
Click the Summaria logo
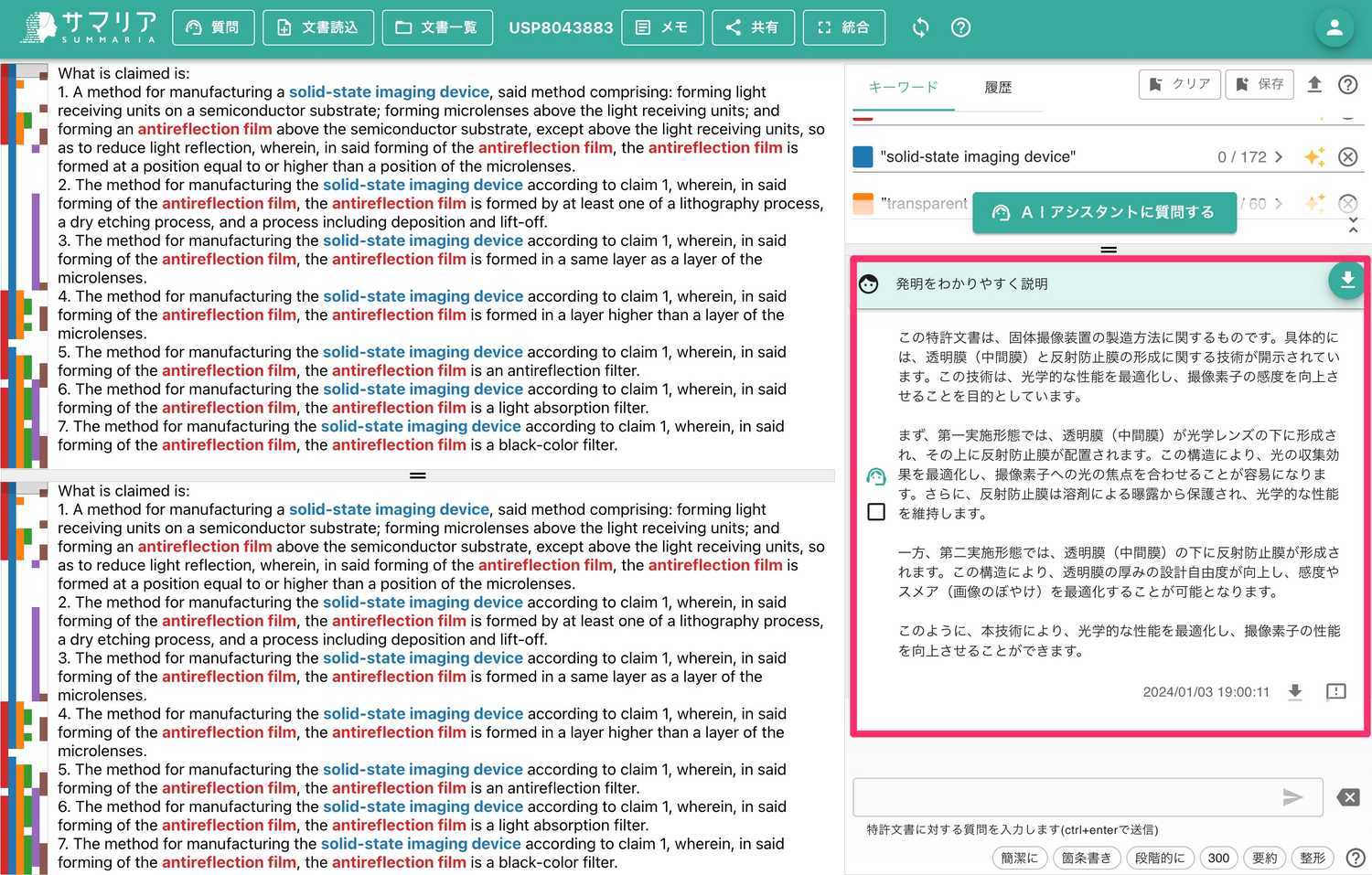90,27
